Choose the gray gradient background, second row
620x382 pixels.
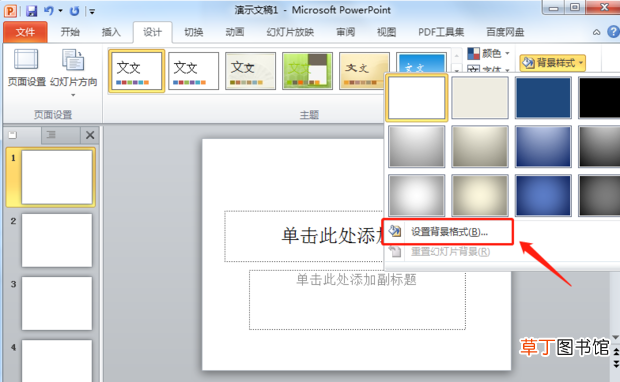click(417, 147)
